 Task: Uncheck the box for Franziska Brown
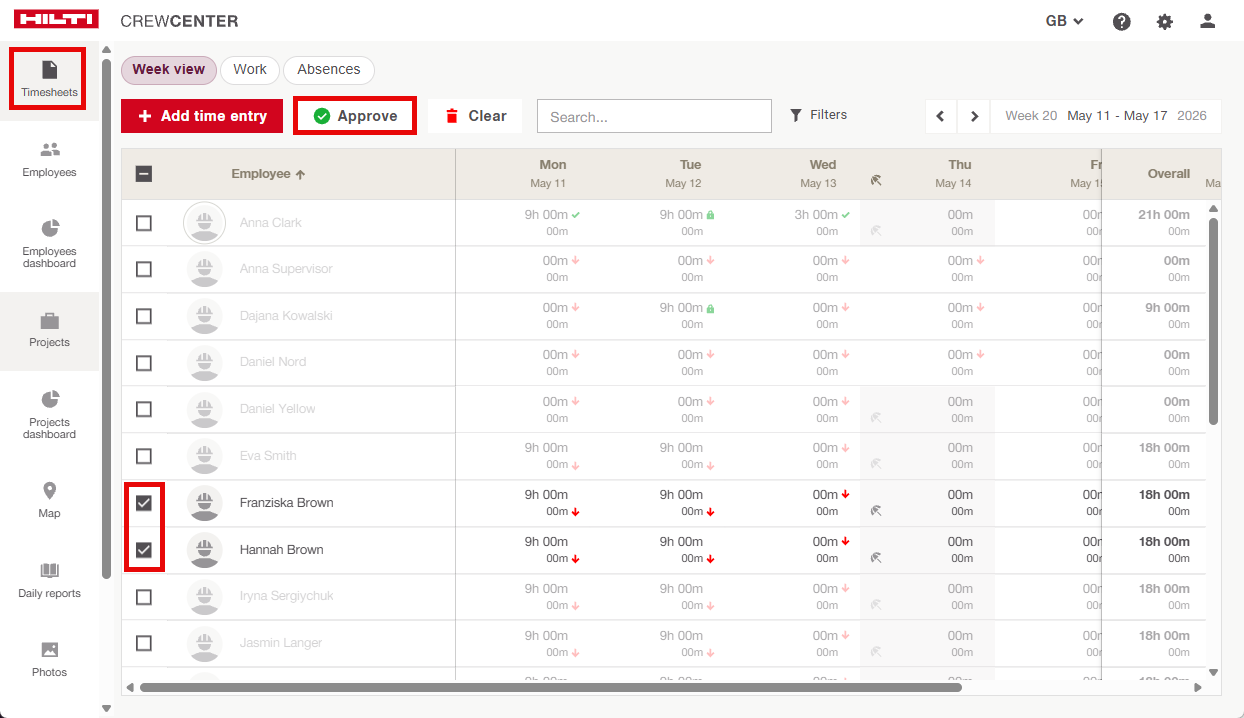[x=144, y=503]
